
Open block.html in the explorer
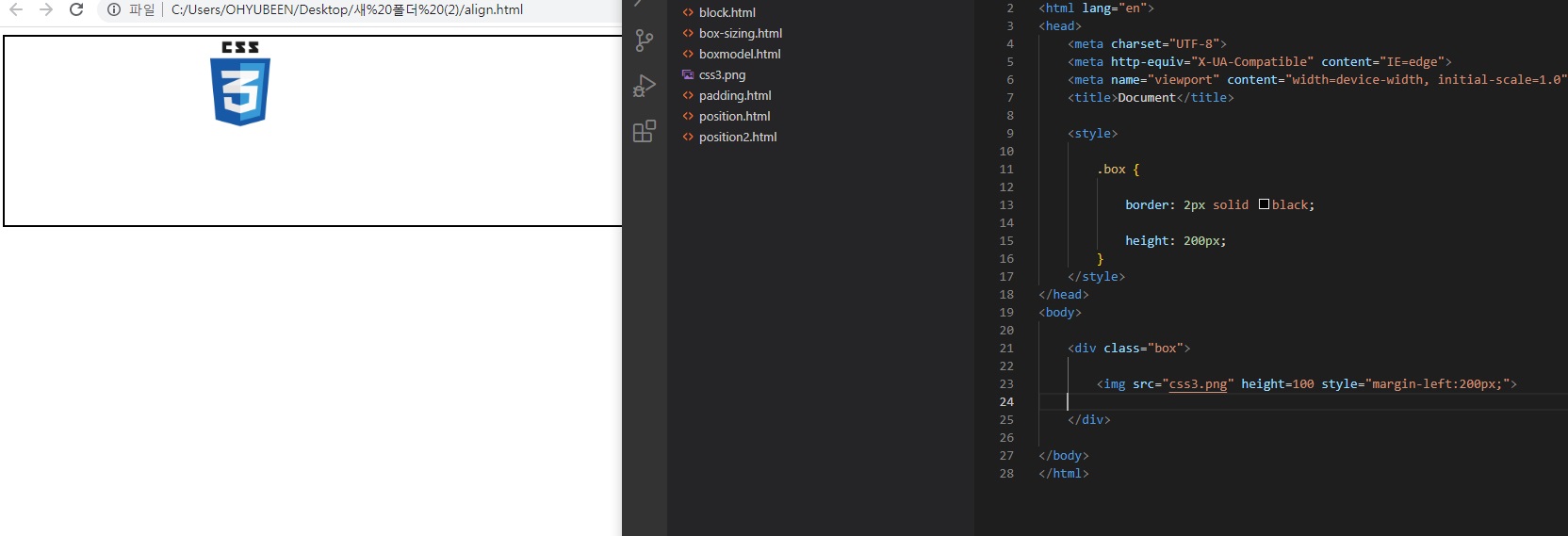point(727,12)
